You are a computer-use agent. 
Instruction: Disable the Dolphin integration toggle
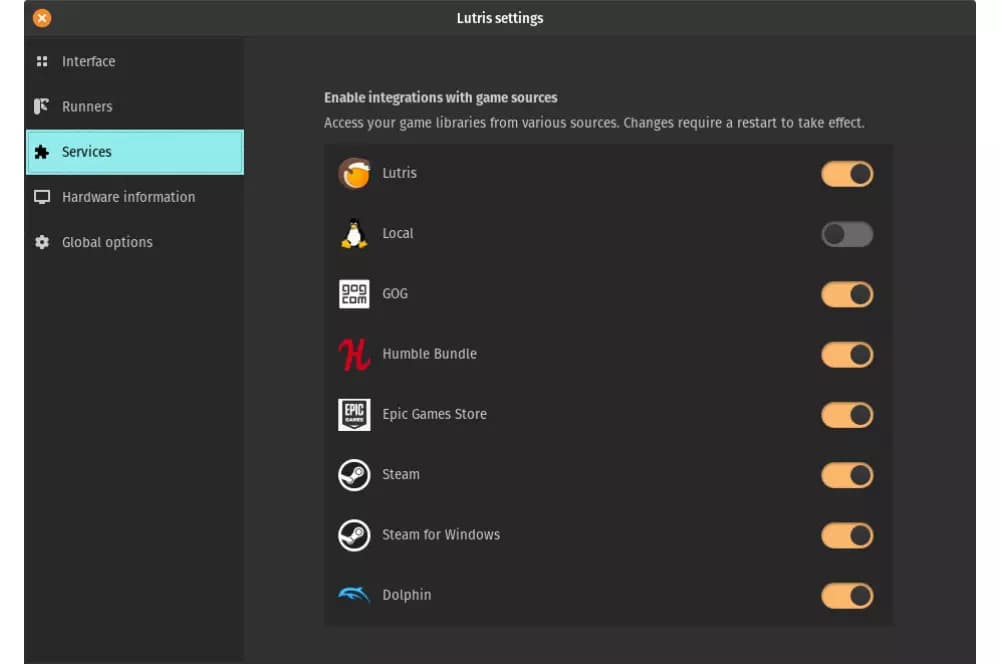tap(847, 596)
